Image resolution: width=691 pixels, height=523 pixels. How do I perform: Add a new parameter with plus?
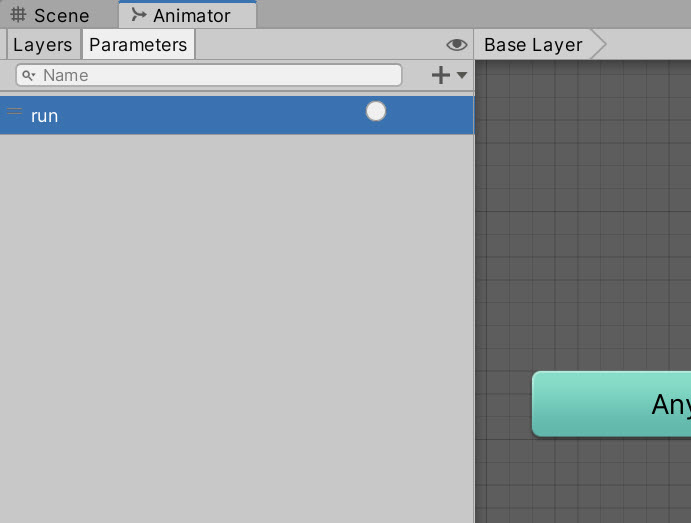441,75
